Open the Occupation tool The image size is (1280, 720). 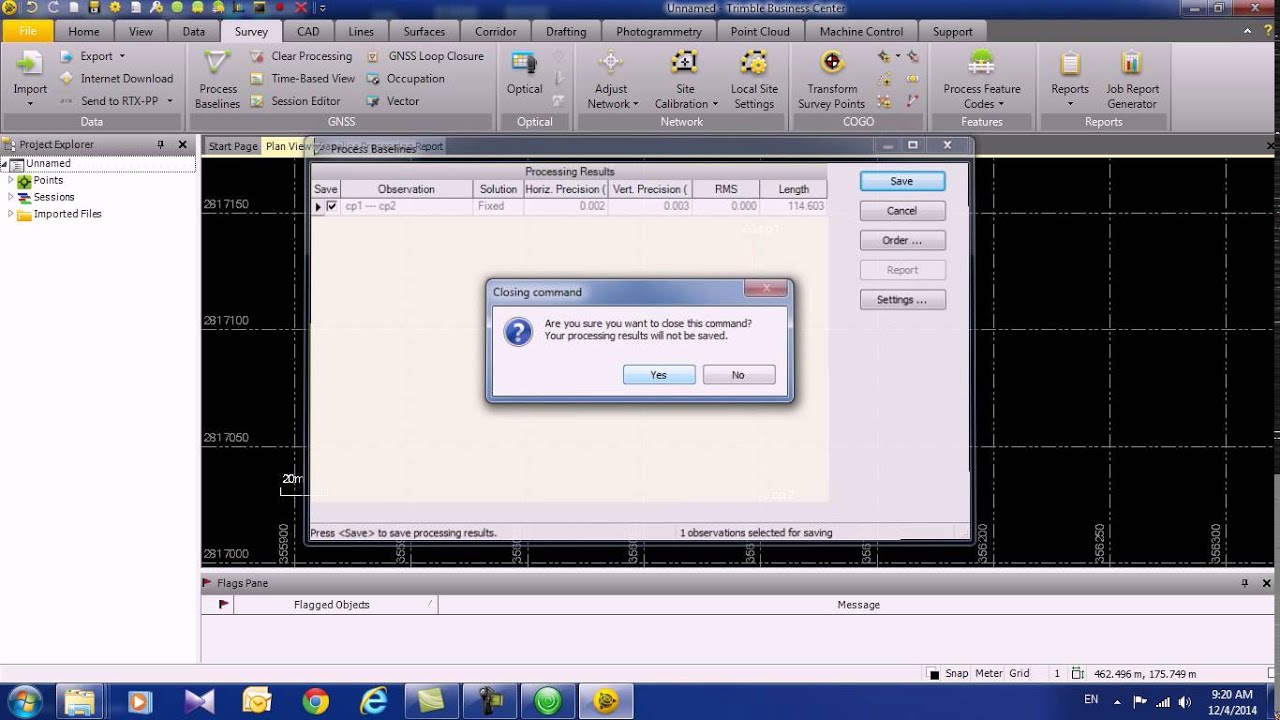click(405, 78)
